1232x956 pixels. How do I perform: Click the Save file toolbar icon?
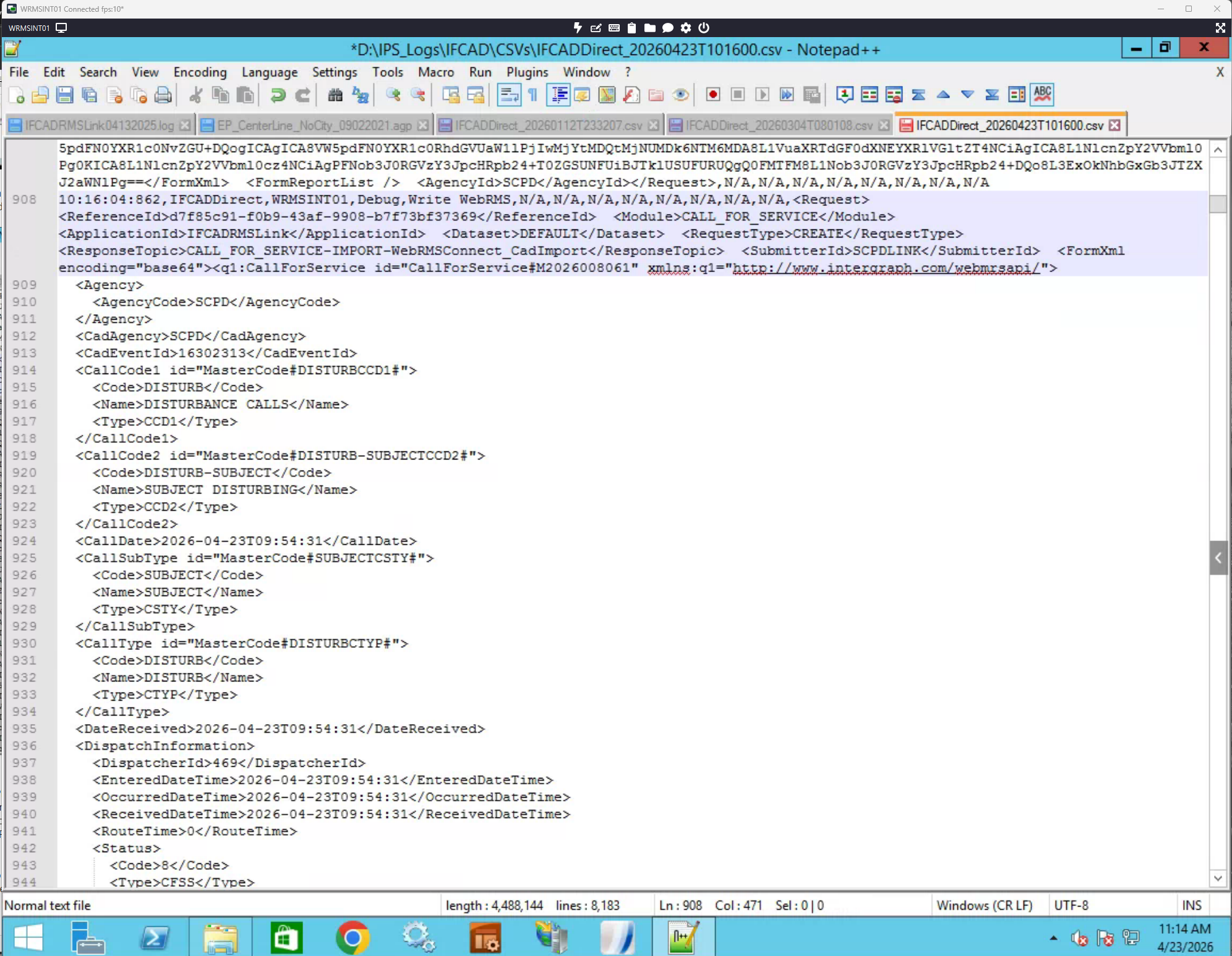[64, 95]
